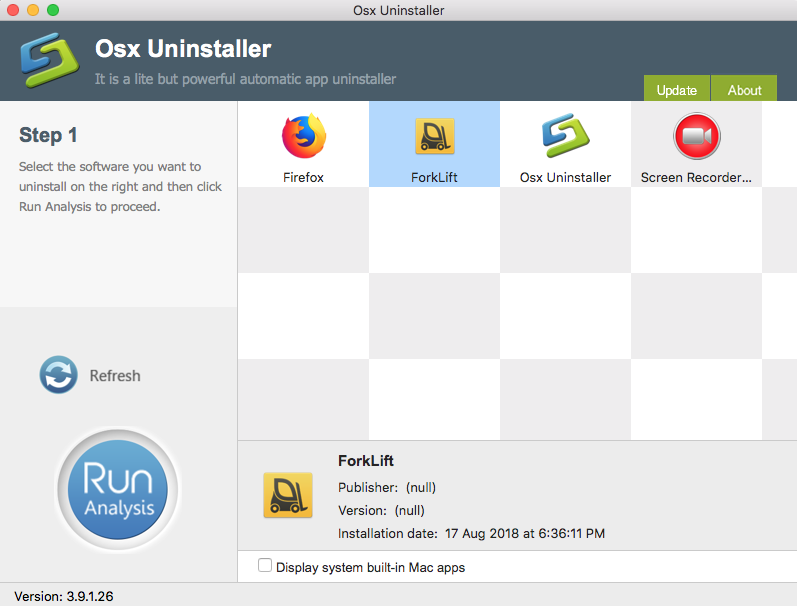Viewport: 797px width, 606px height.
Task: Enable Display system built-in Mac apps checkbox
Action: point(265,565)
